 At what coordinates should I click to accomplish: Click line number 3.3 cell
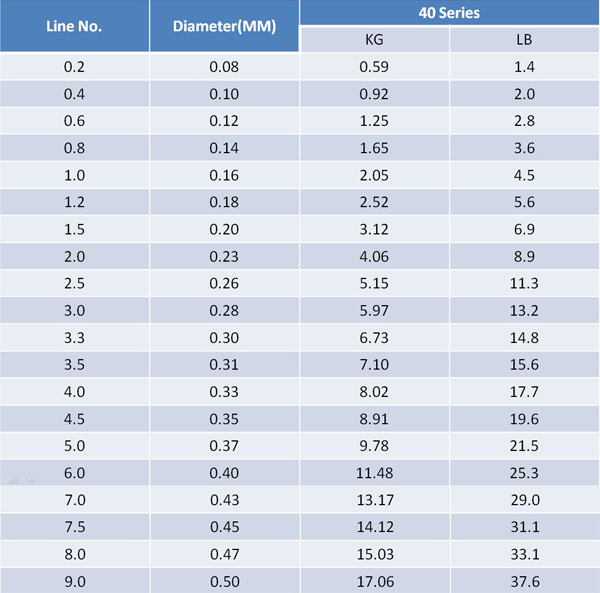74,337
